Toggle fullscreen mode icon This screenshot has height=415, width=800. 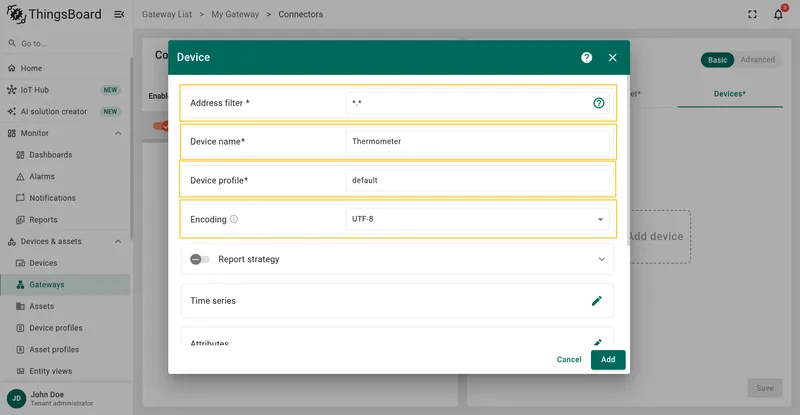pos(752,14)
